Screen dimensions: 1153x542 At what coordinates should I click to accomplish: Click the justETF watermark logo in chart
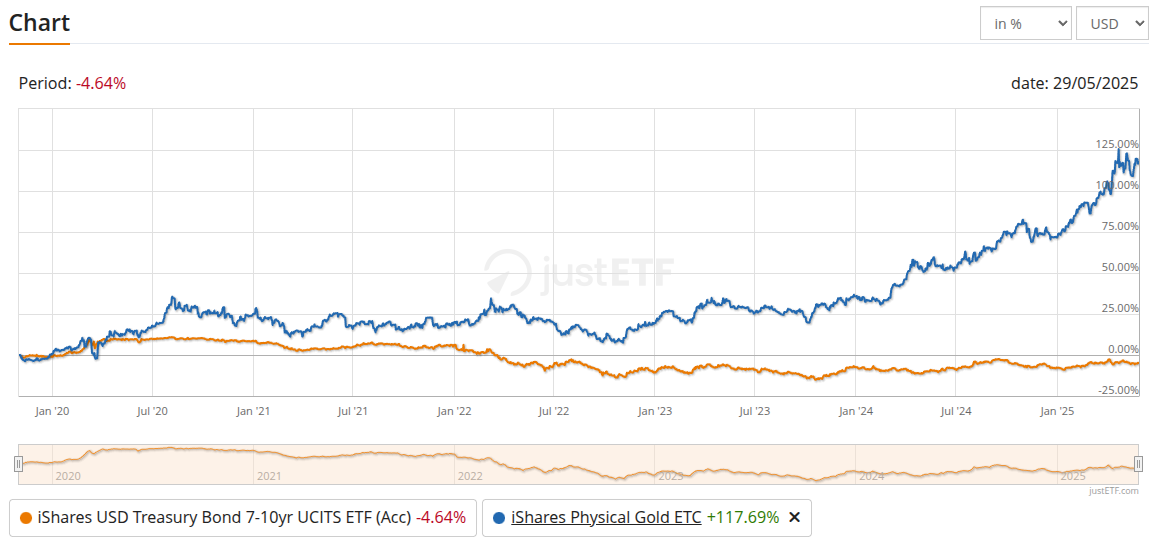click(x=579, y=270)
